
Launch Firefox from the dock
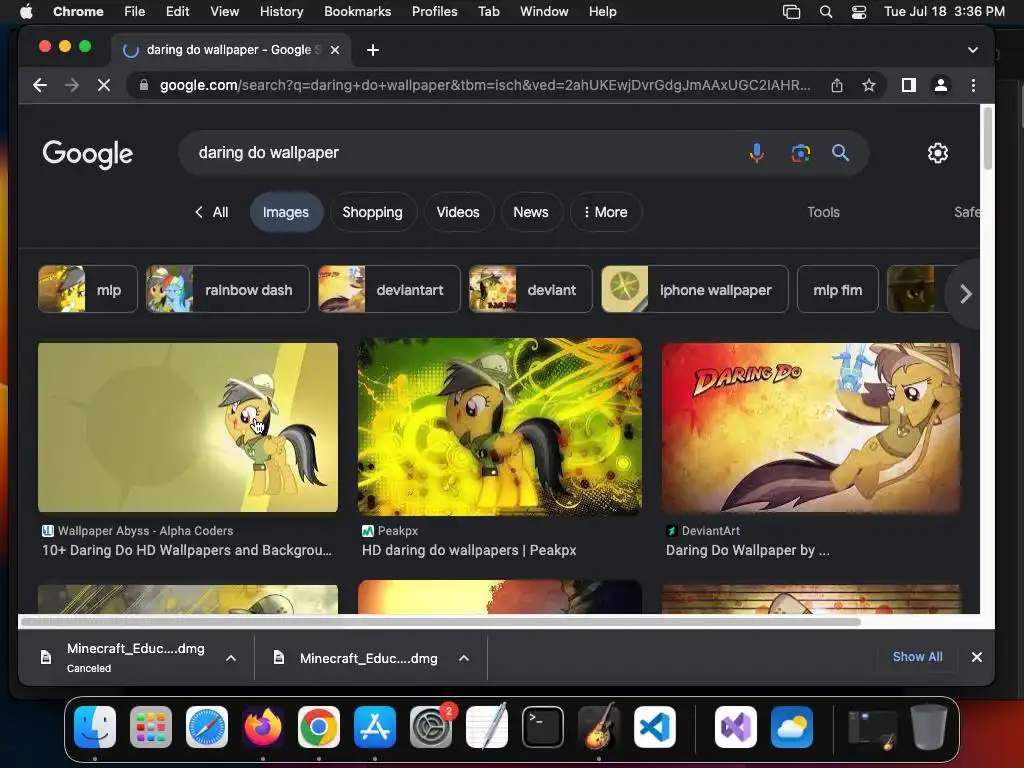pyautogui.click(x=263, y=727)
